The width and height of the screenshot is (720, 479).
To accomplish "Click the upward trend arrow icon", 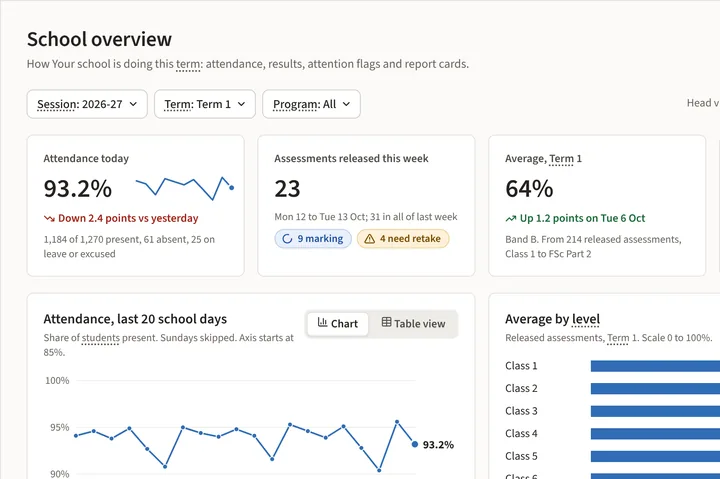I will tap(511, 219).
